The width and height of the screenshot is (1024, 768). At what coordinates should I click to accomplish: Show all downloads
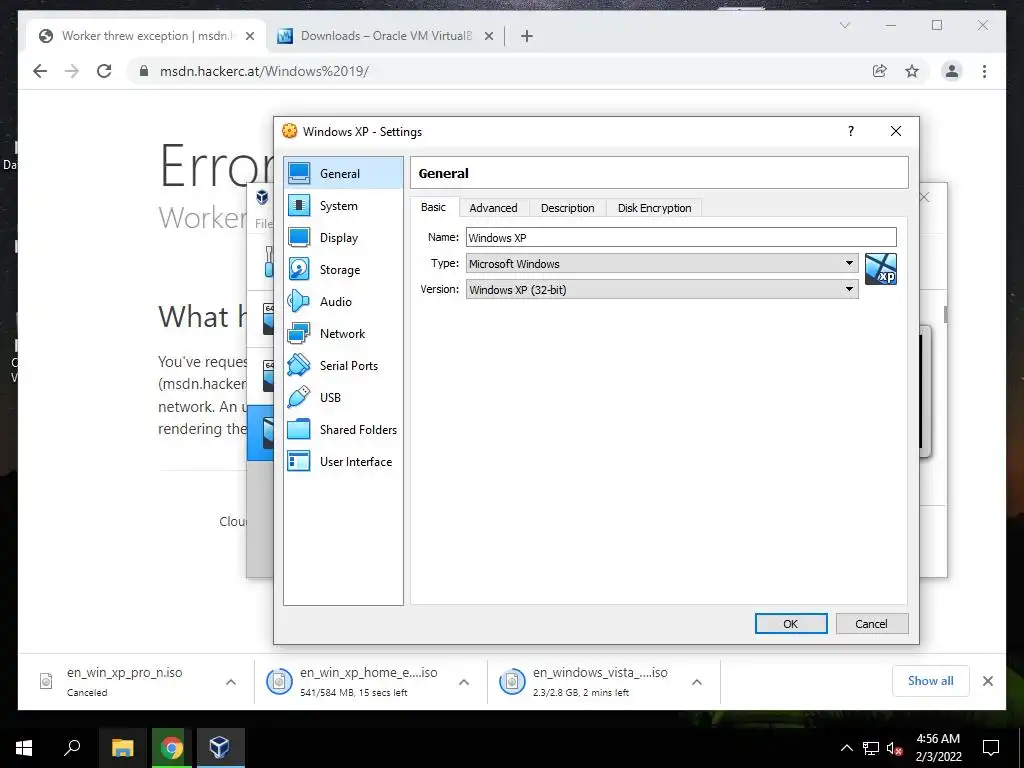click(x=931, y=681)
